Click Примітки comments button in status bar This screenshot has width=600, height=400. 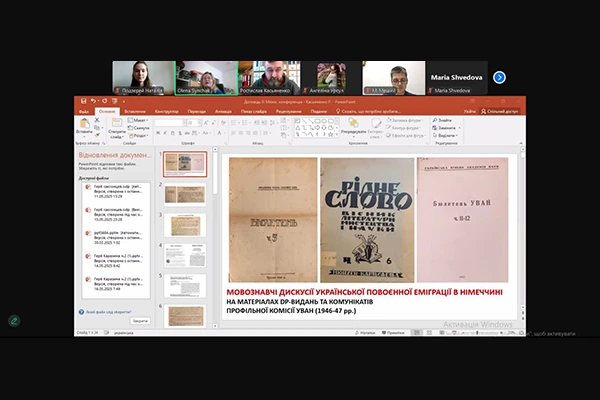393,333
